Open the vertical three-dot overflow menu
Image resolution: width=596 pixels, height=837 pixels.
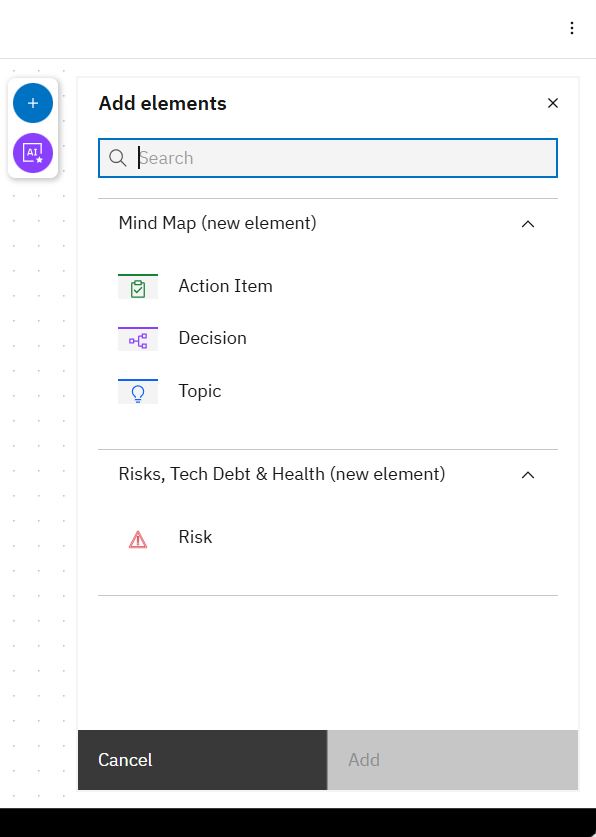pos(571,28)
